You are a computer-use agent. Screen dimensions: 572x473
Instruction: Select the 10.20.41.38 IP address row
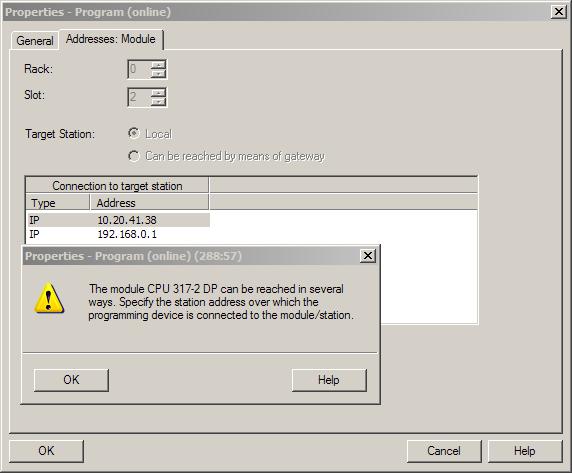pyautogui.click(x=118, y=220)
